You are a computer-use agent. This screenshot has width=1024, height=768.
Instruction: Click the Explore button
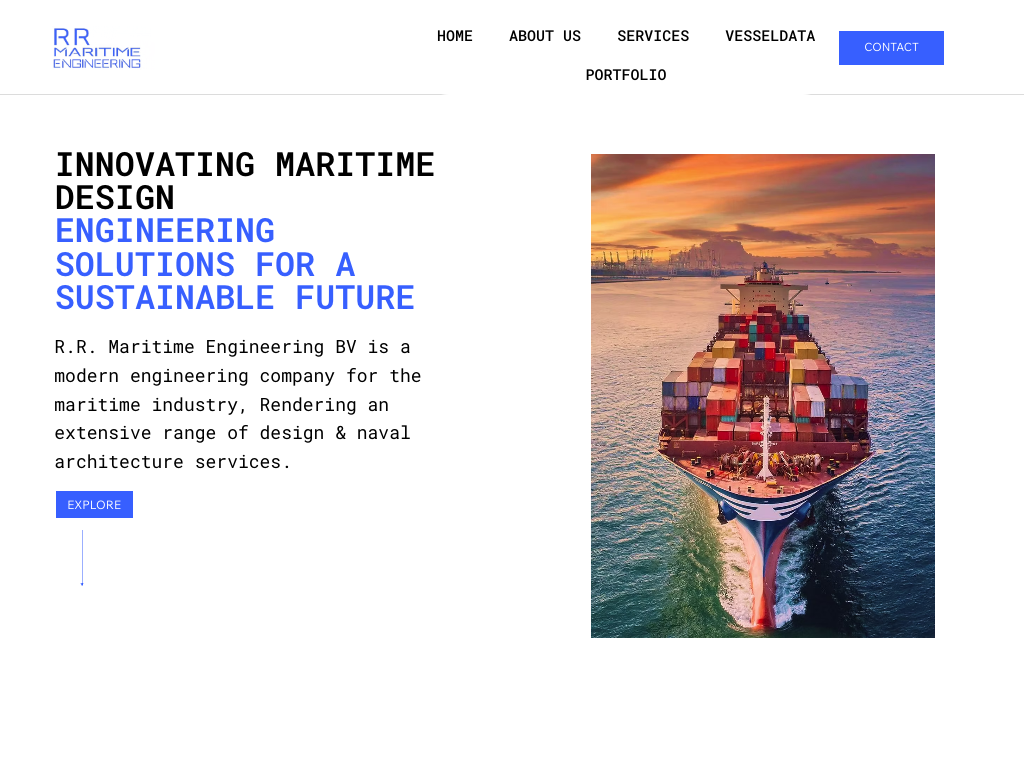click(x=94, y=505)
